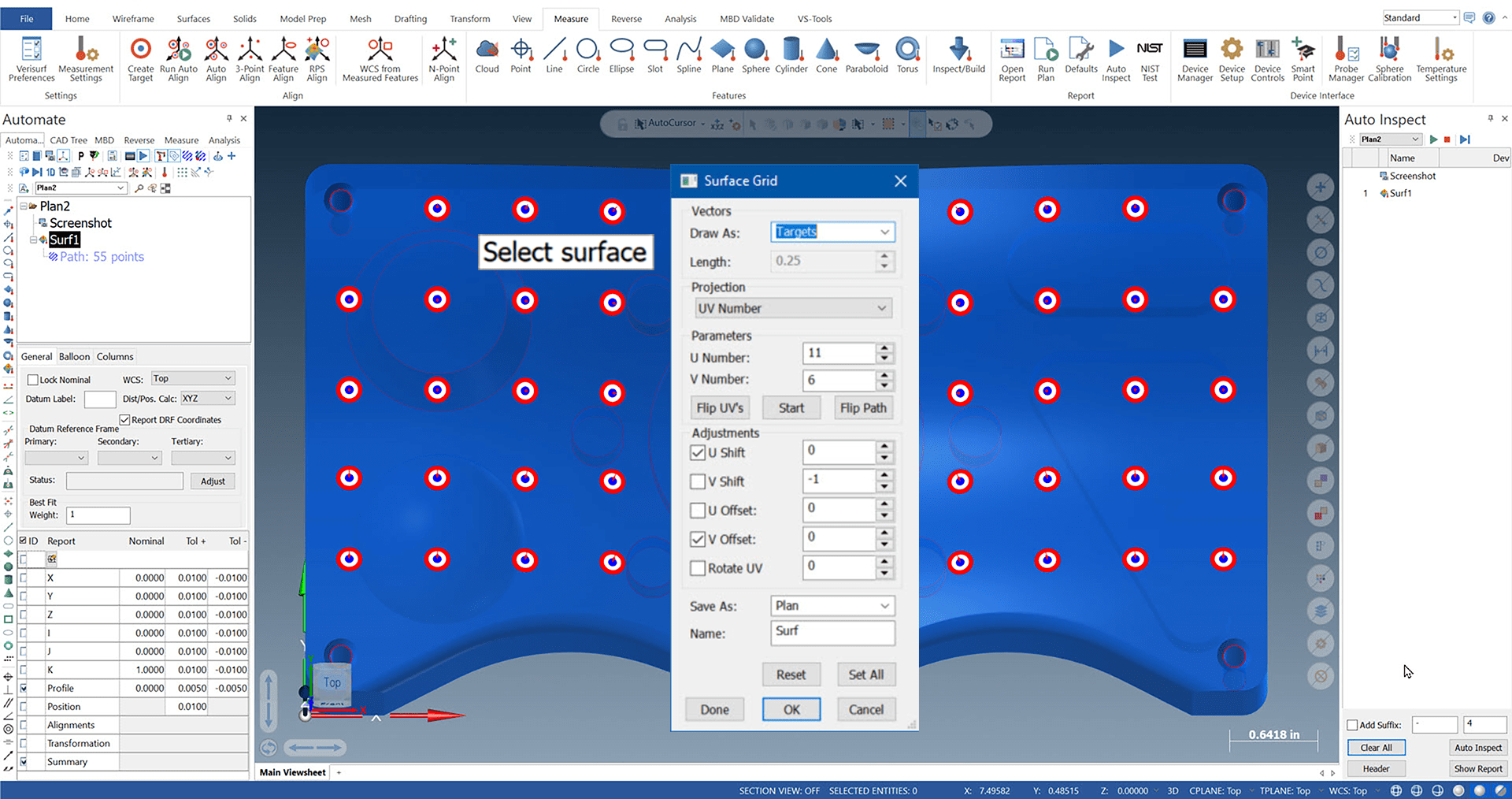Run the NIST Test
Screen dimensions: 1512x799
(1150, 59)
